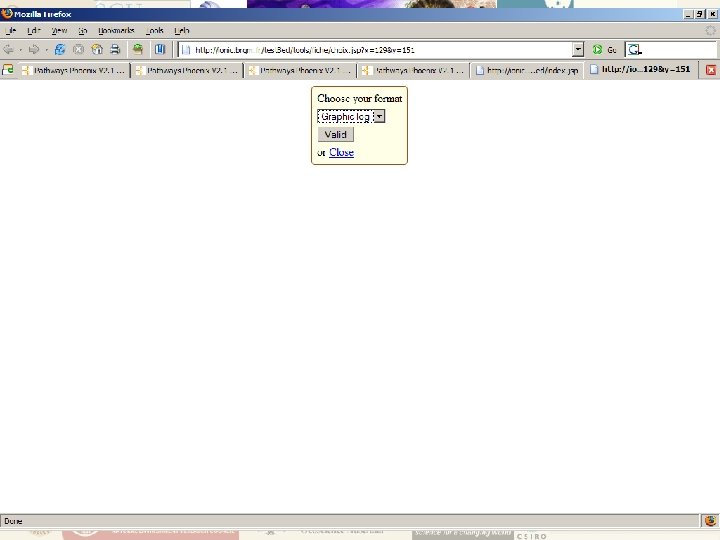This screenshot has width=720, height=540.
Task: Open the Go menu
Action: (83, 31)
